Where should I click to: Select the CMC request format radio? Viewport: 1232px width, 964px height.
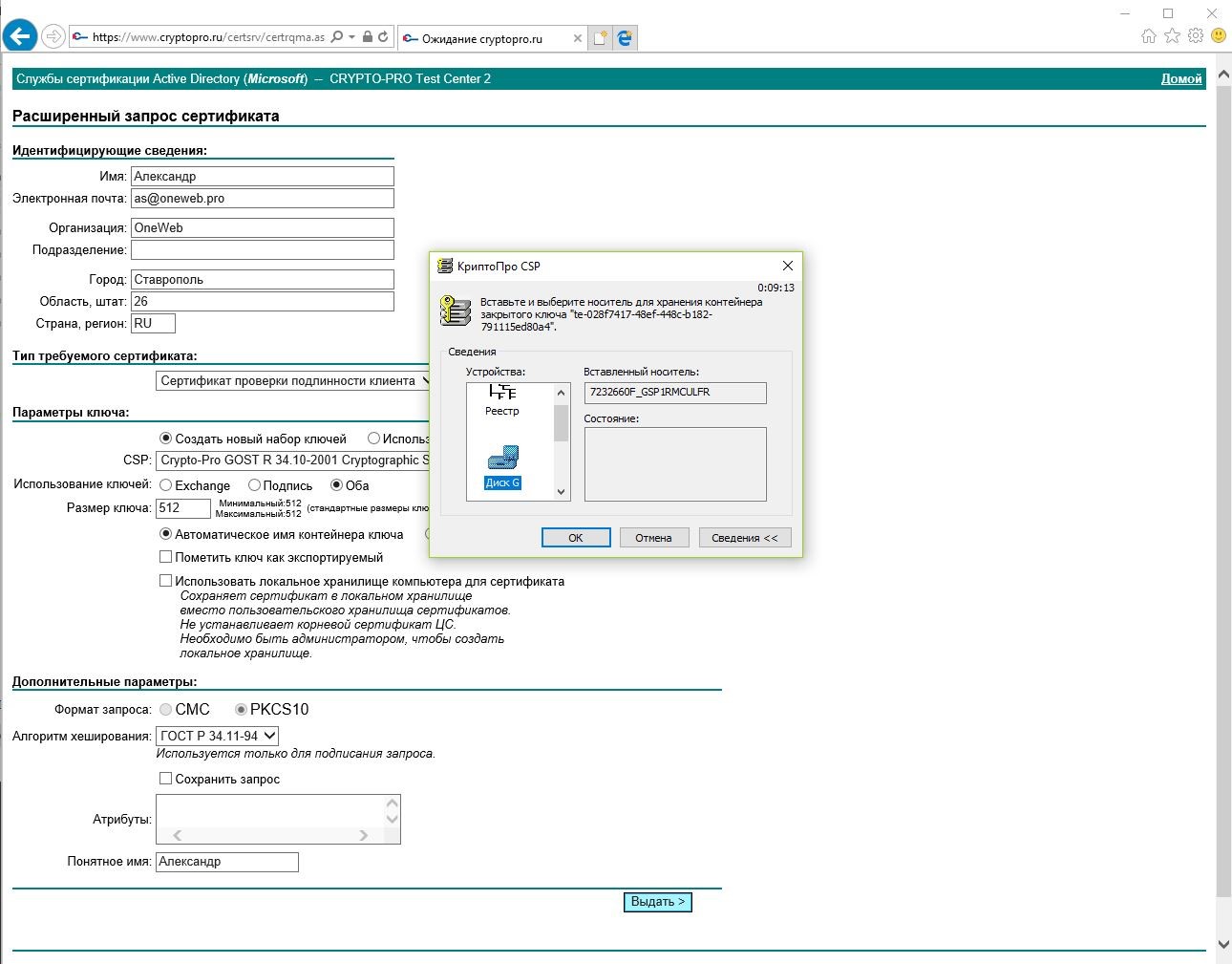coord(166,710)
